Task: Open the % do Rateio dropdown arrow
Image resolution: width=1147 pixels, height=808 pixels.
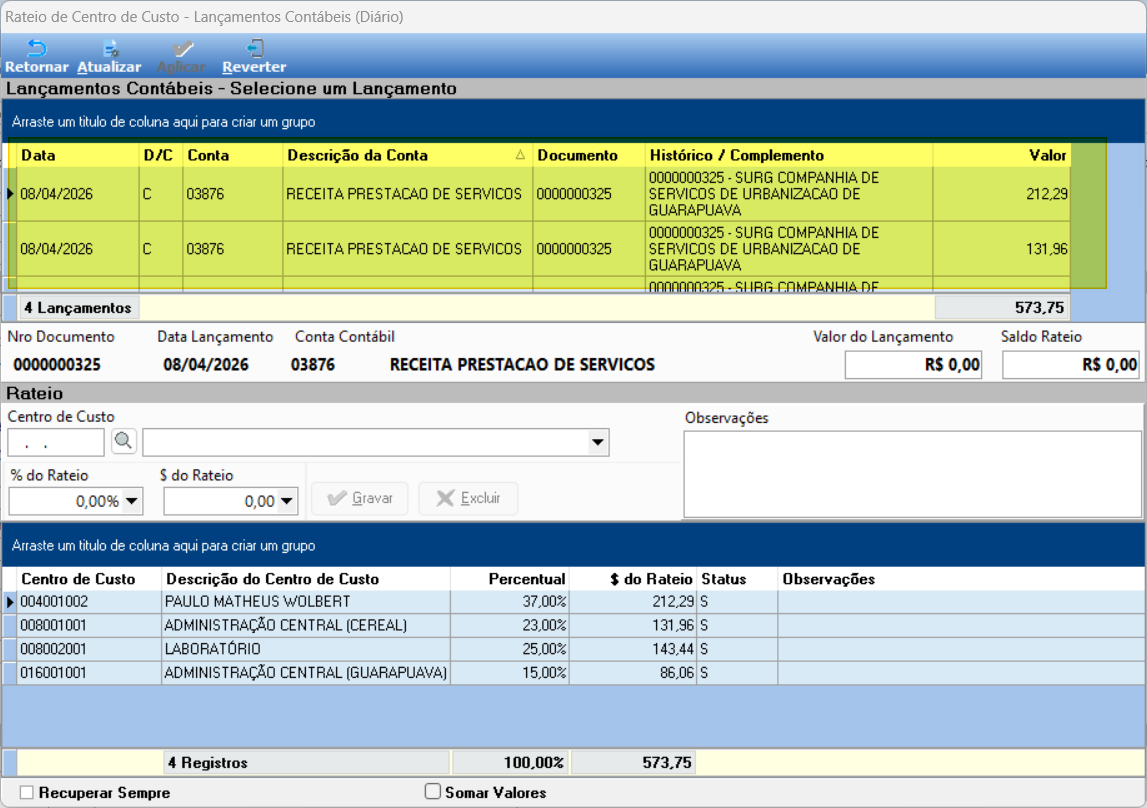Action: click(x=132, y=502)
